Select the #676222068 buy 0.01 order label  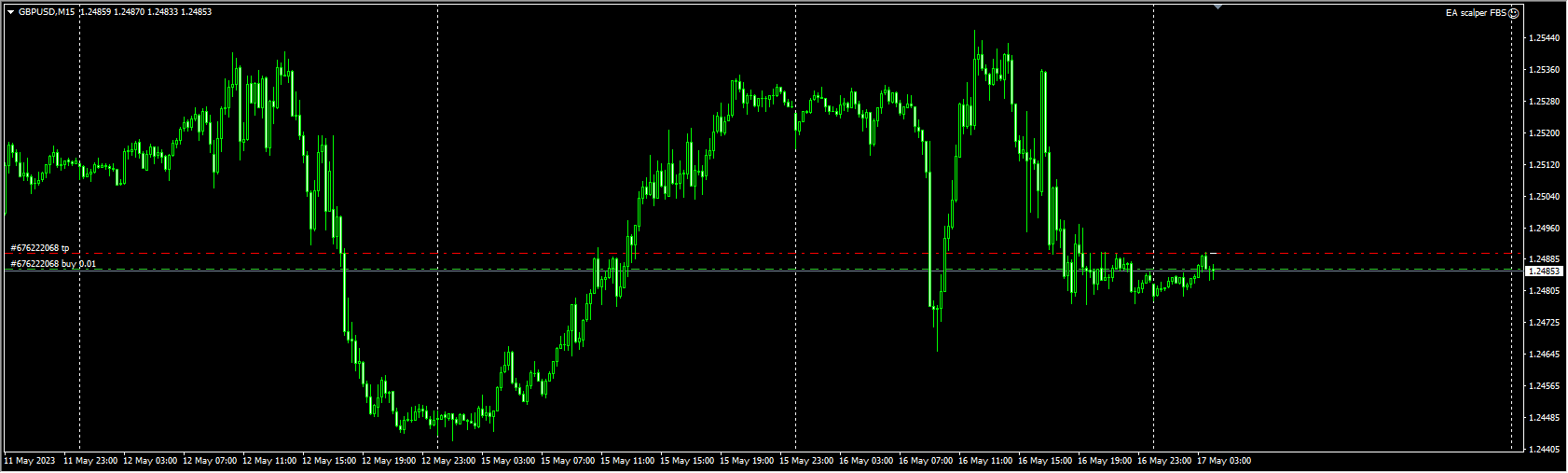(x=53, y=264)
